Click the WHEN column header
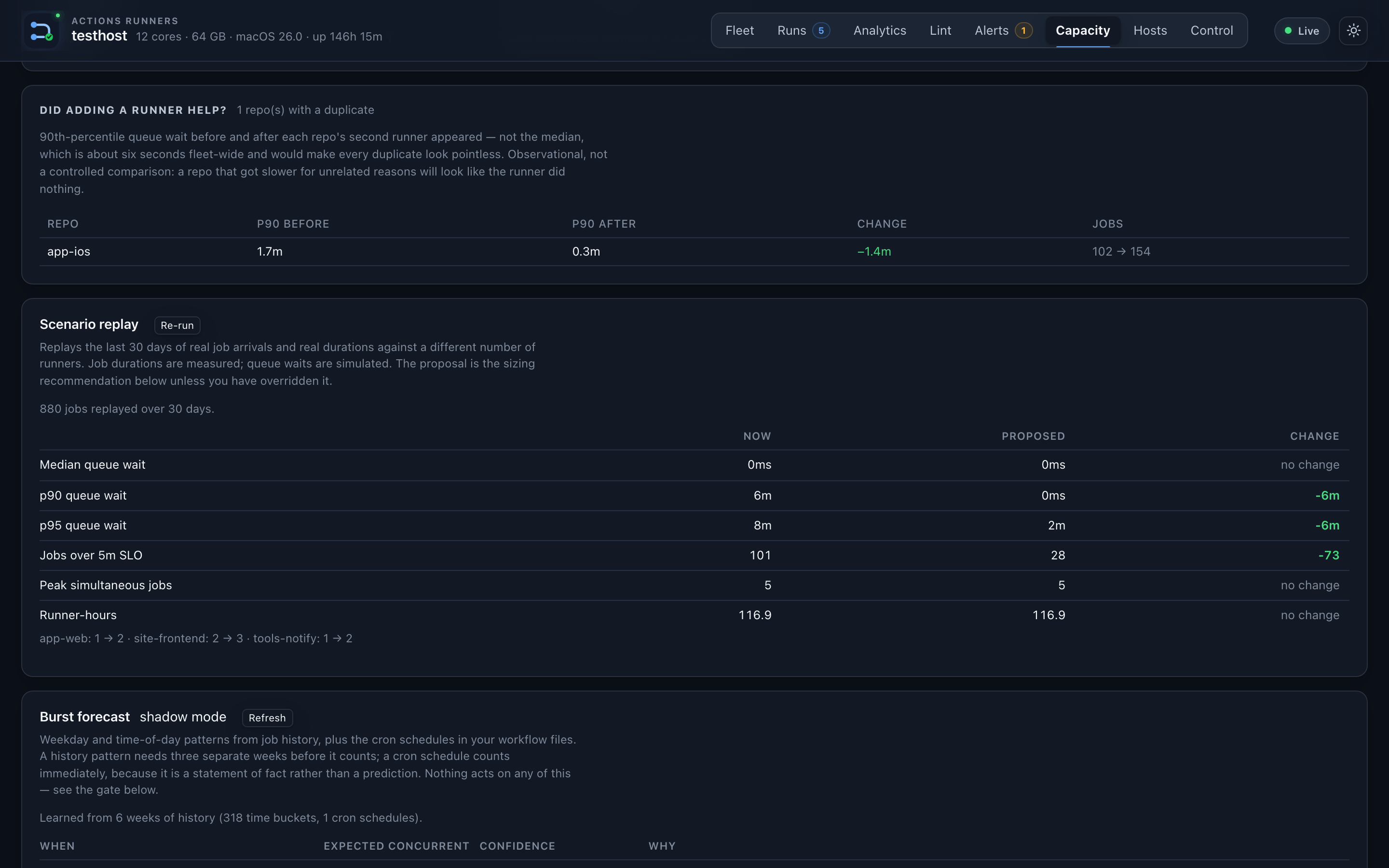Viewport: 1389px width, 868px height. [57, 846]
